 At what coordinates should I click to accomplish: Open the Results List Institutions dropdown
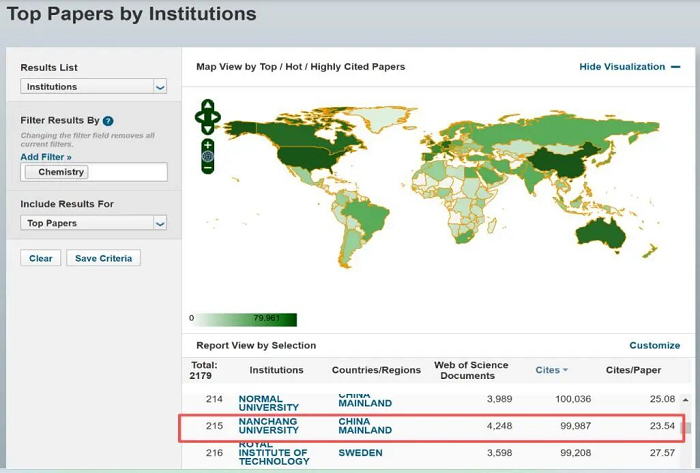(x=93, y=87)
